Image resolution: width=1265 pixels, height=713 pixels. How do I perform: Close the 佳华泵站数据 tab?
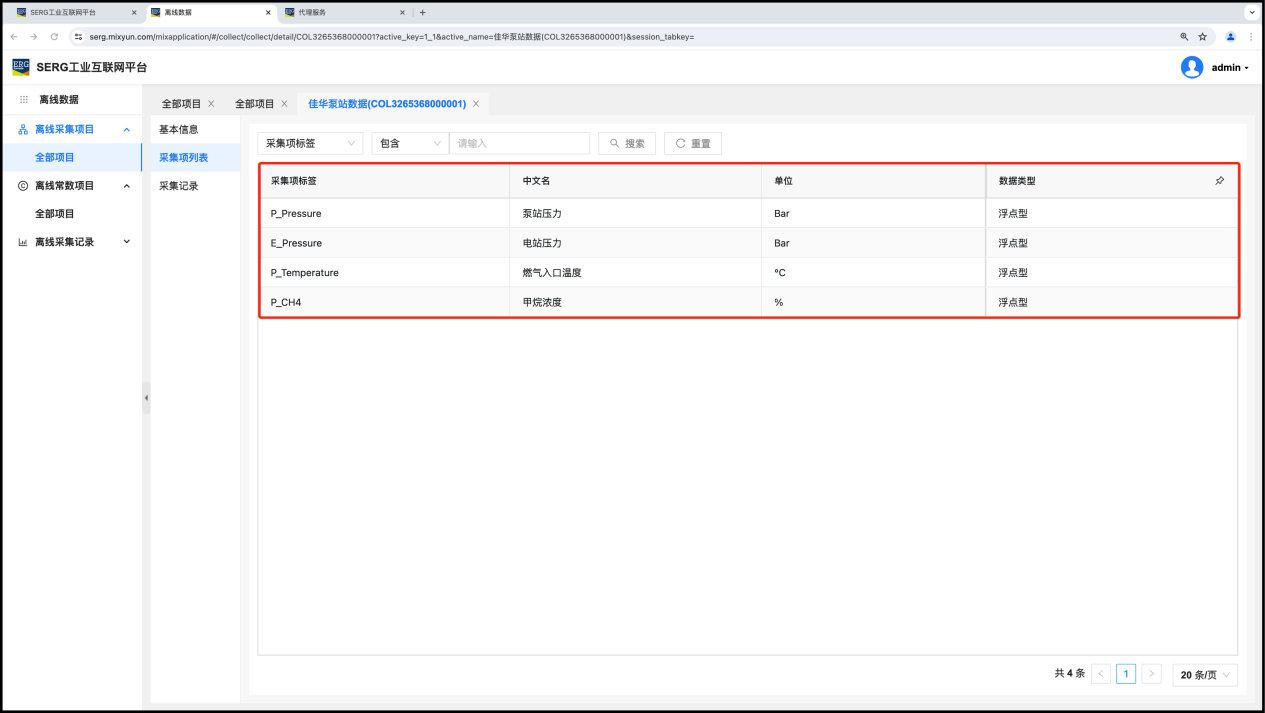click(476, 104)
